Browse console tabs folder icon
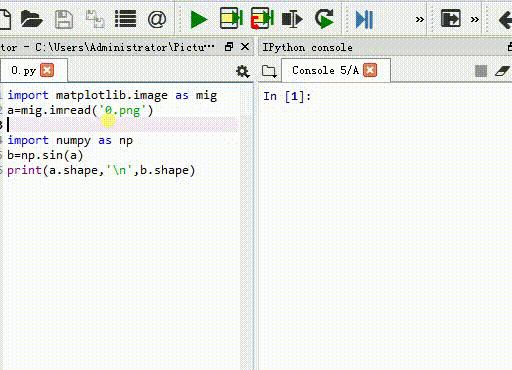This screenshot has height=370, width=512. pos(269,71)
